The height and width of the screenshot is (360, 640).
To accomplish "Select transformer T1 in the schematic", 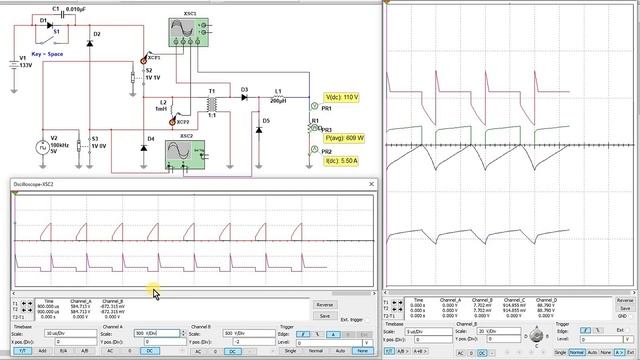I will coord(211,104).
